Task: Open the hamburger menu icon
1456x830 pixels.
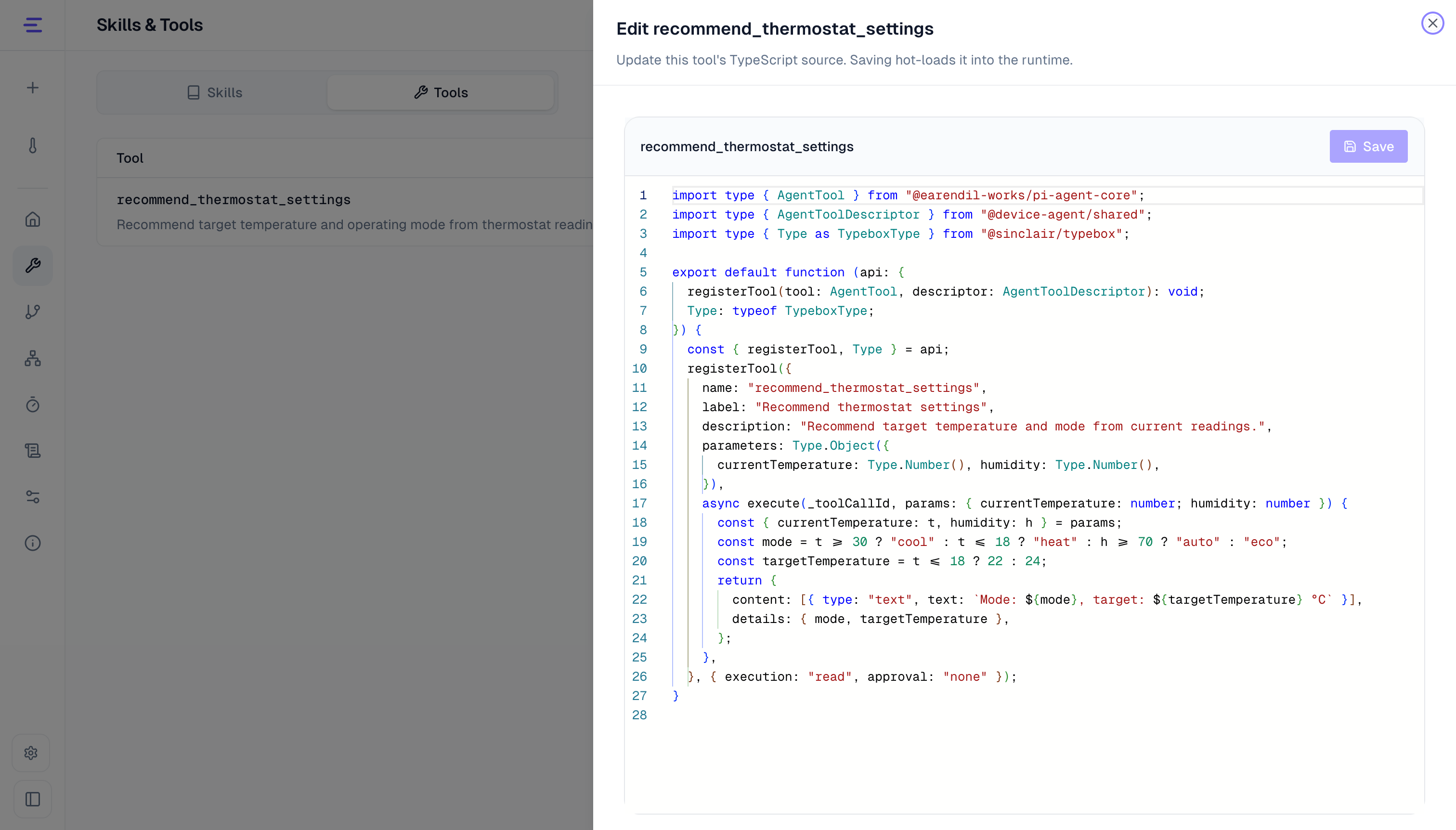Action: pos(32,25)
